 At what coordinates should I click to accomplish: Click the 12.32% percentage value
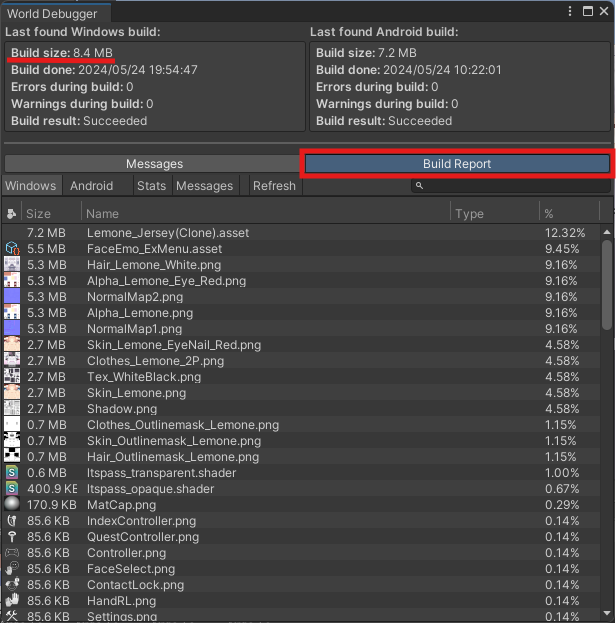[x=565, y=233]
